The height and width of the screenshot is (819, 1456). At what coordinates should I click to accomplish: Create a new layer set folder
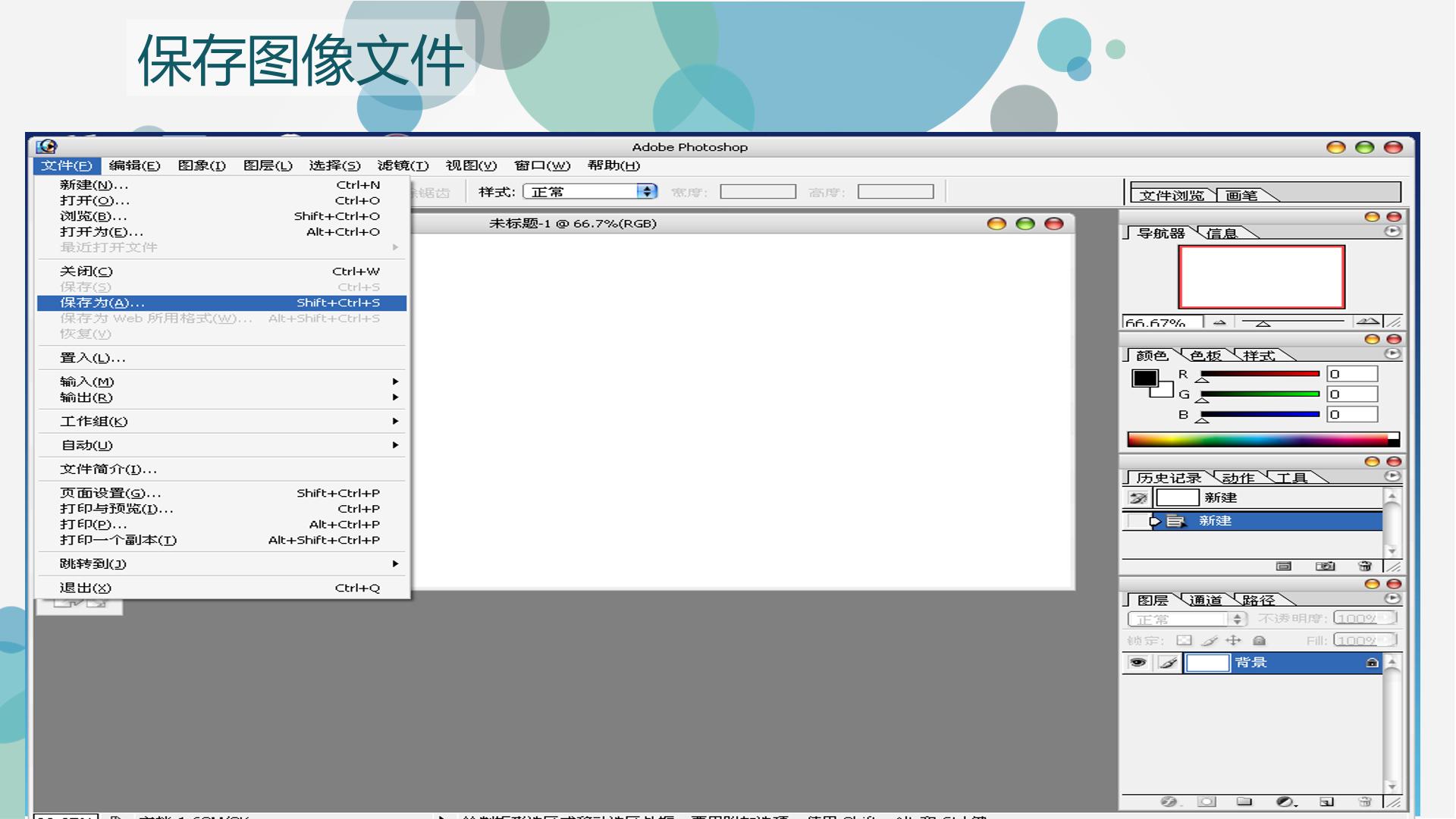tap(1244, 802)
